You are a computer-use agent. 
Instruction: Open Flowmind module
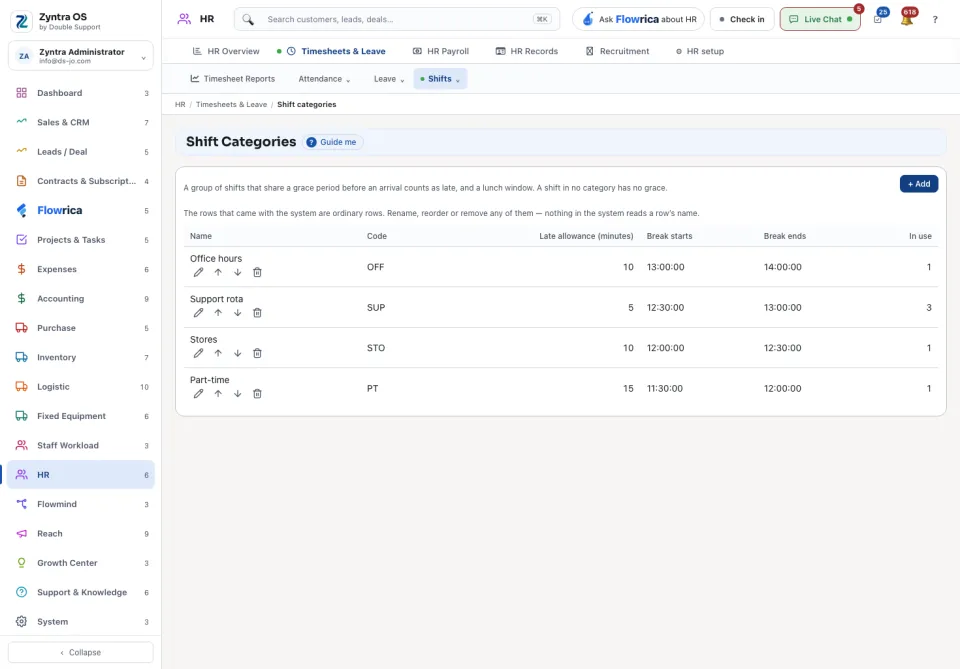(81, 504)
